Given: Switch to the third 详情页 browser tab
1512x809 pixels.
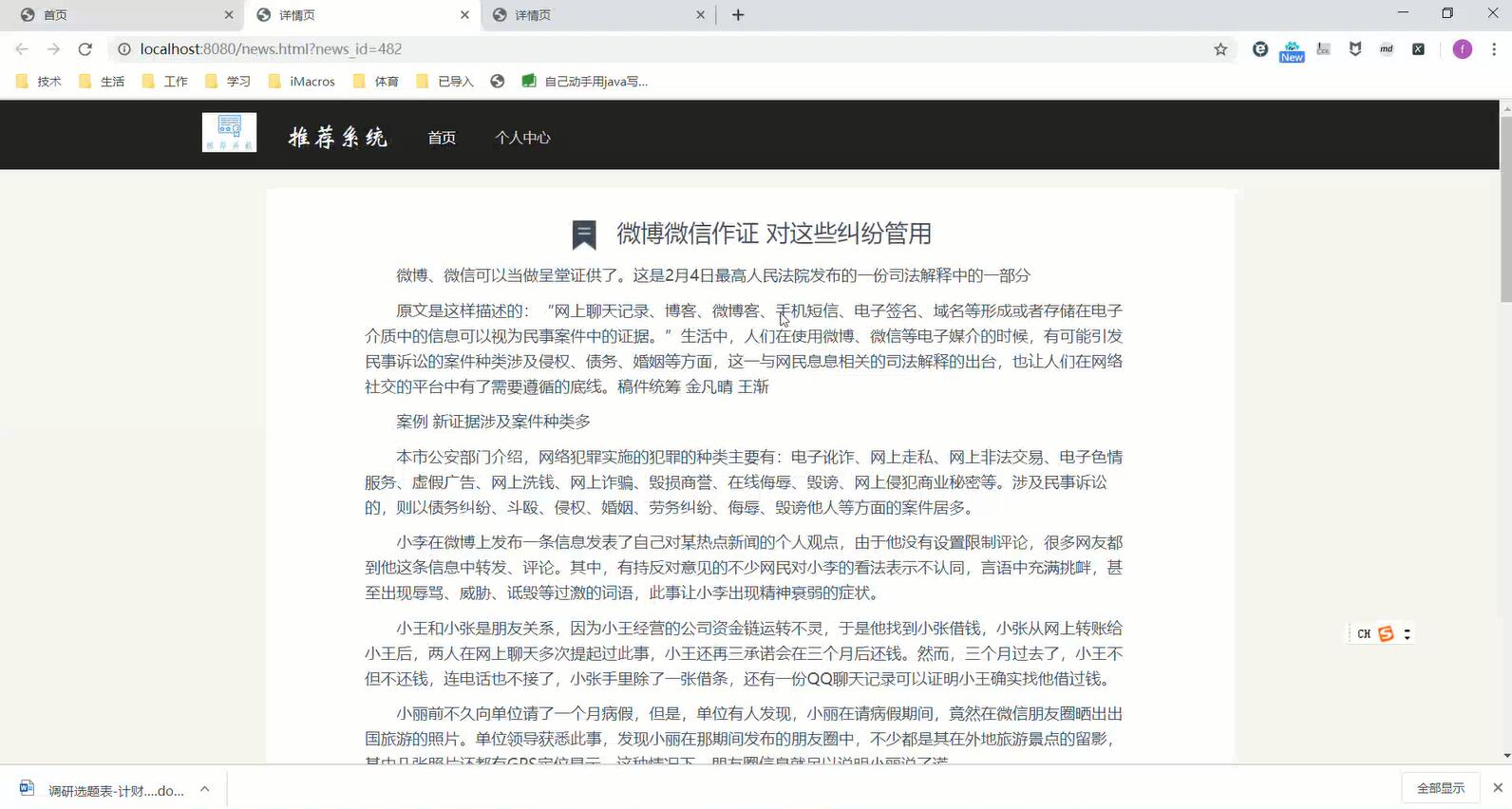Looking at the screenshot, I should [597, 15].
